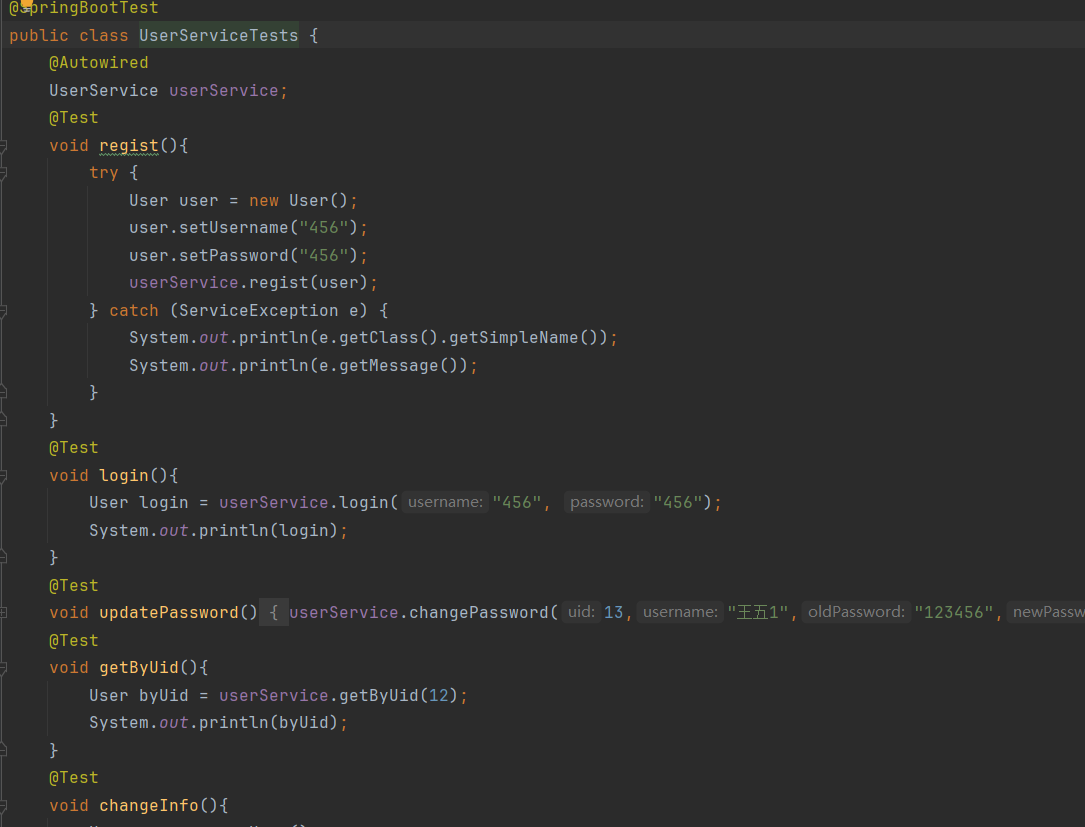Image resolution: width=1085 pixels, height=827 pixels.
Task: Click the userService field declaration name
Action: tap(224, 91)
